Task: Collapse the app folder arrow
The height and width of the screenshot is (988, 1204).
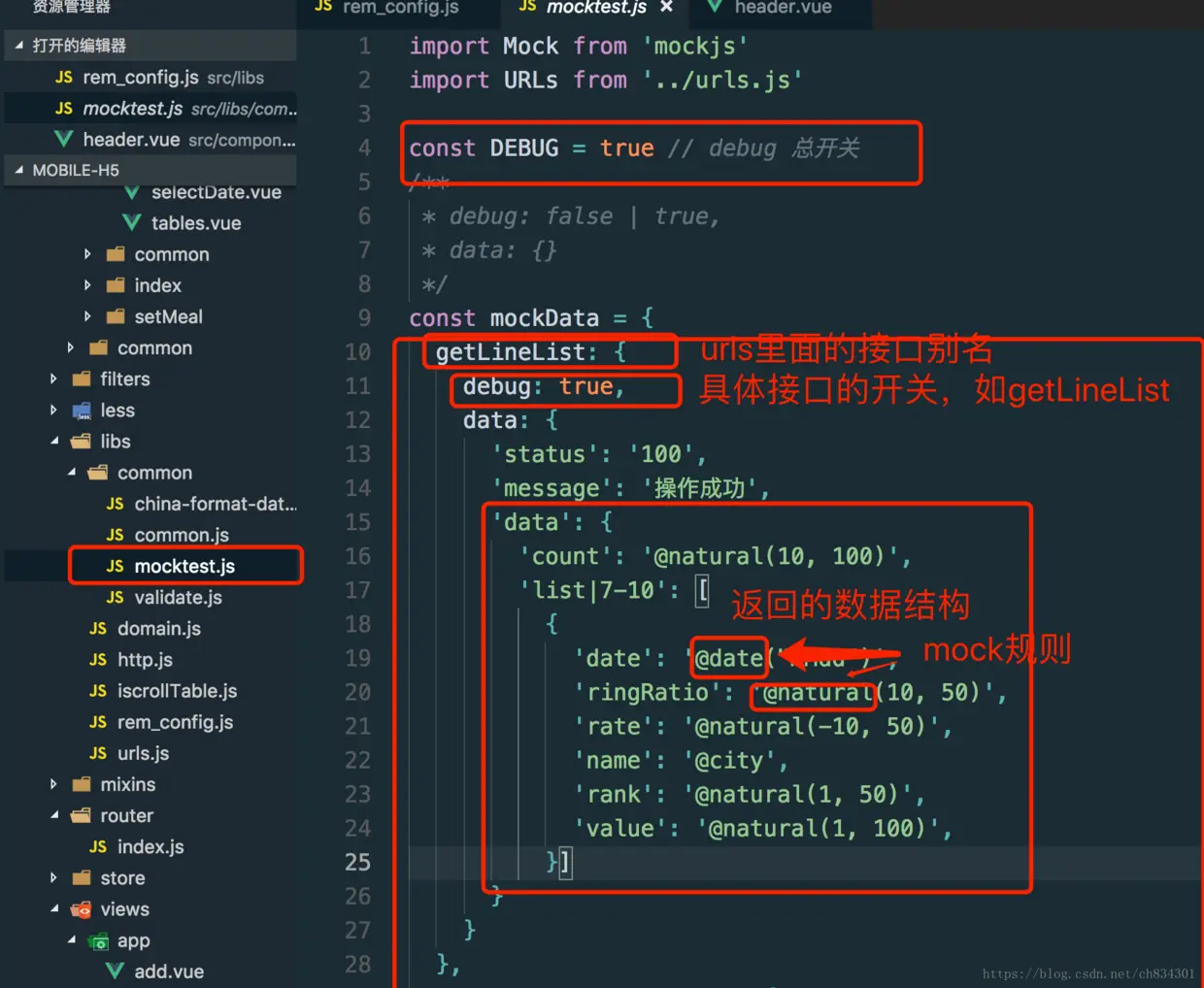Action: coord(71,939)
